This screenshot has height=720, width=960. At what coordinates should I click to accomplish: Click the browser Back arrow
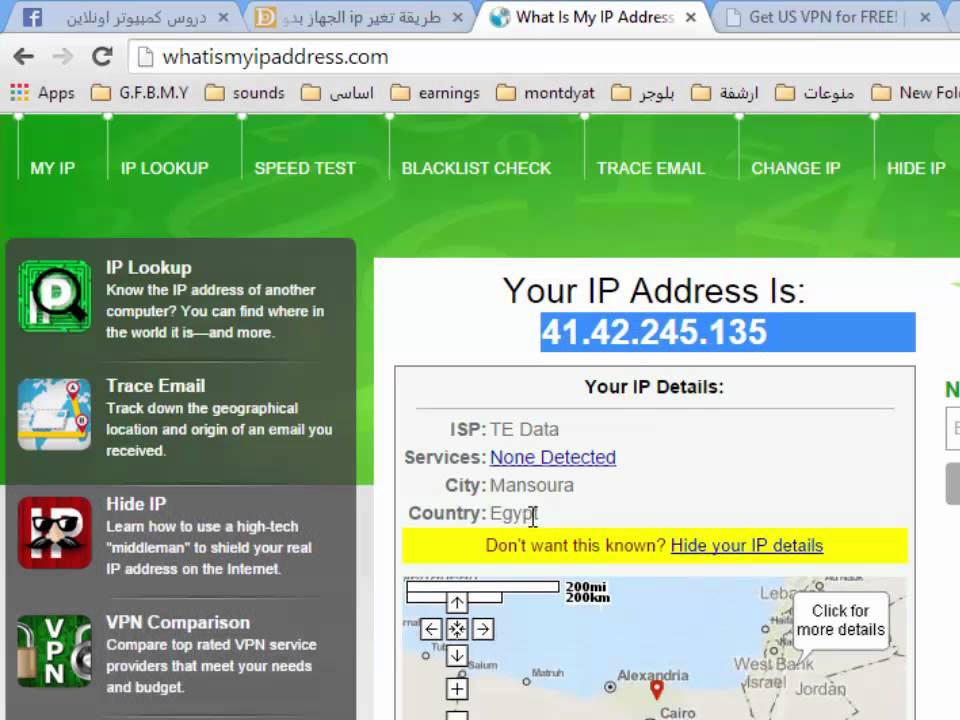tap(24, 57)
